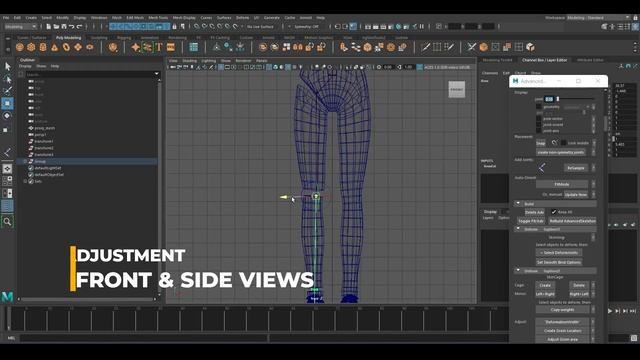Click the joint size number field

coord(549,99)
